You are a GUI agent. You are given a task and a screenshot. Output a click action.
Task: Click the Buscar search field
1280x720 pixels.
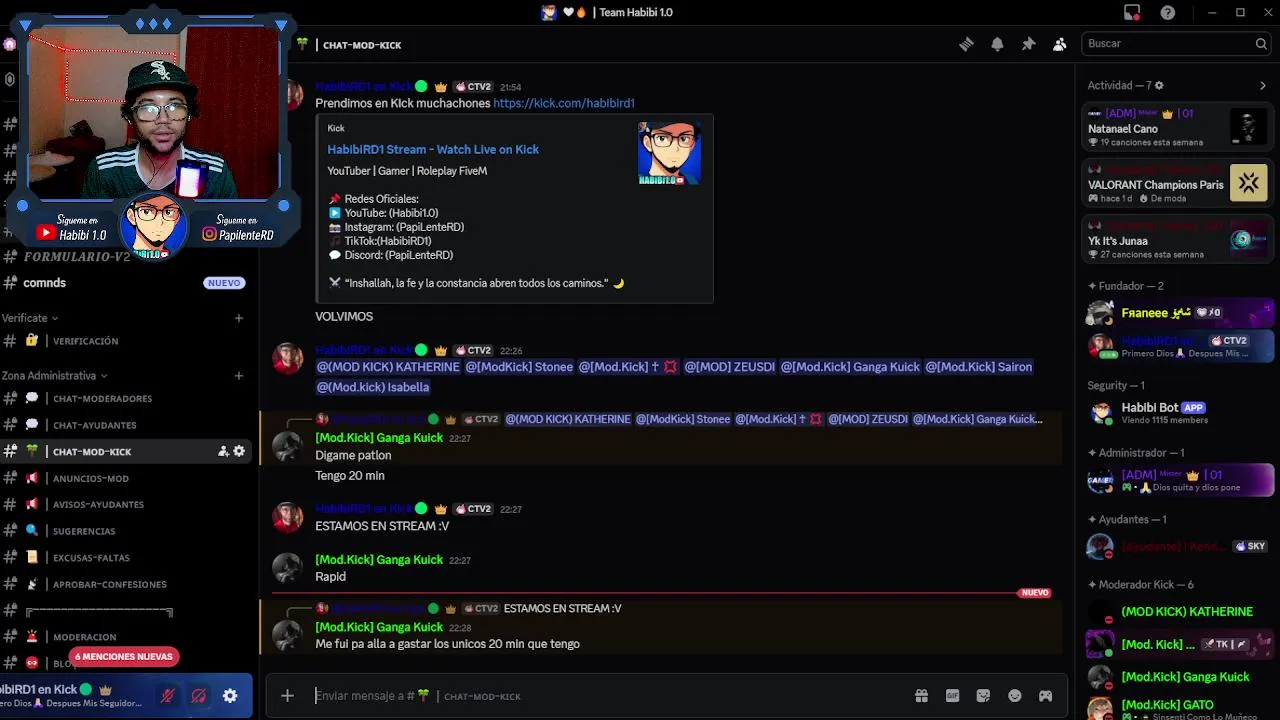[x=1175, y=44]
